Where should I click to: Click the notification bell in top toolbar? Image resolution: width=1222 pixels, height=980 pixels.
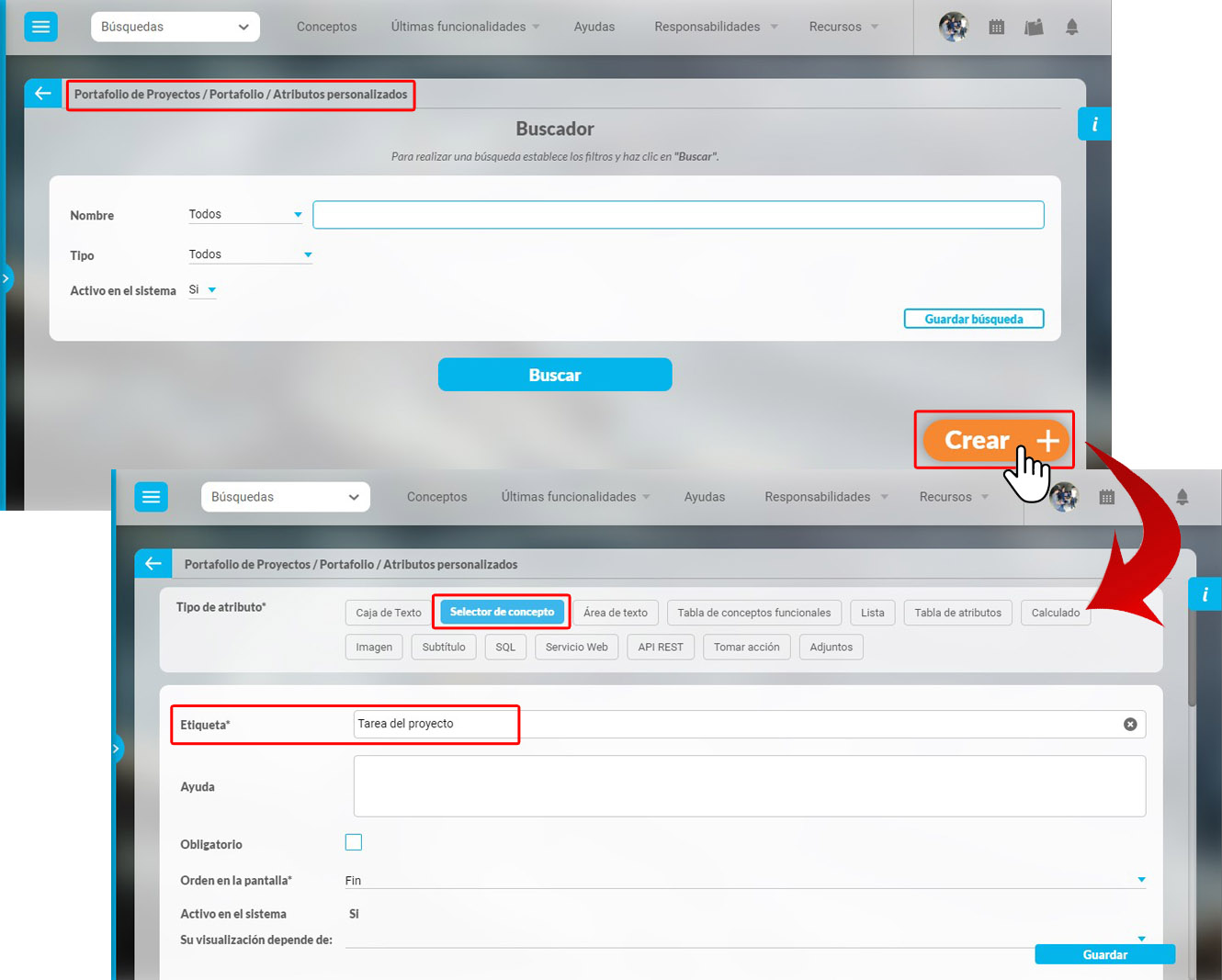coord(1071,28)
